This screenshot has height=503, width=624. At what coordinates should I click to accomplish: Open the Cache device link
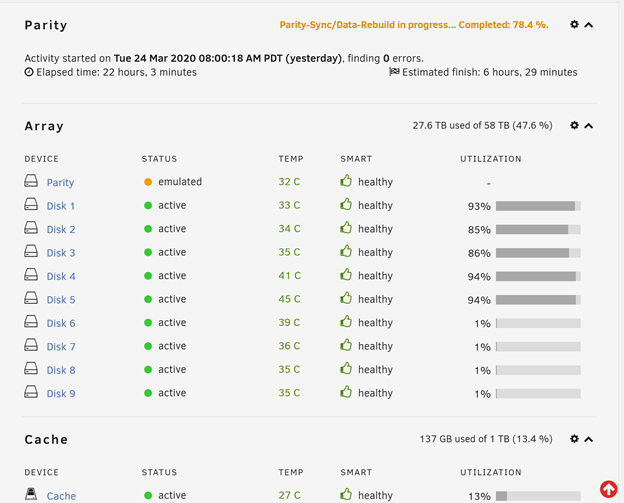pos(61,496)
